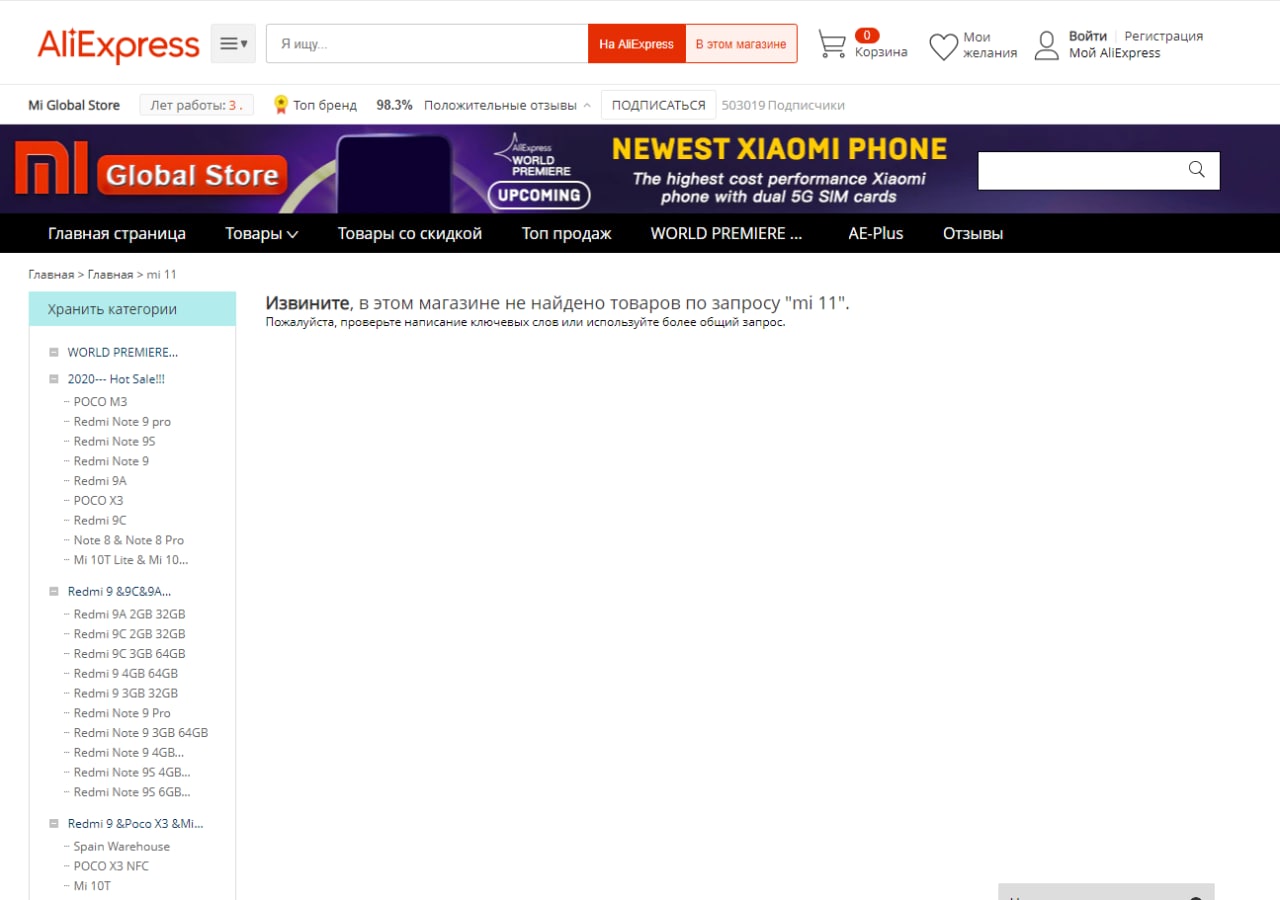This screenshot has width=1280, height=900.
Task: Expand the 'Товары' nav dropdown
Action: click(x=262, y=233)
